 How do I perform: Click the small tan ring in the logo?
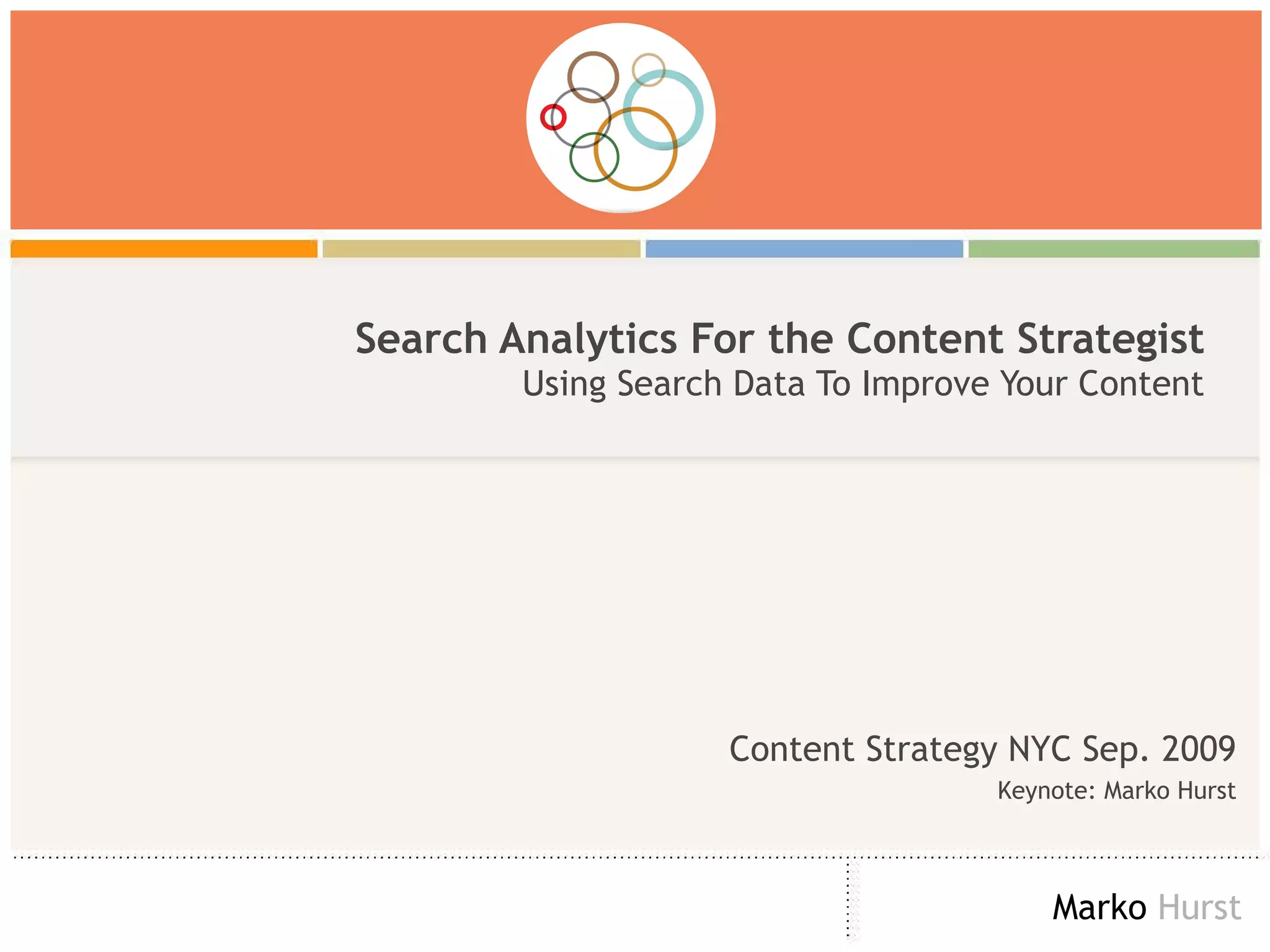point(649,56)
